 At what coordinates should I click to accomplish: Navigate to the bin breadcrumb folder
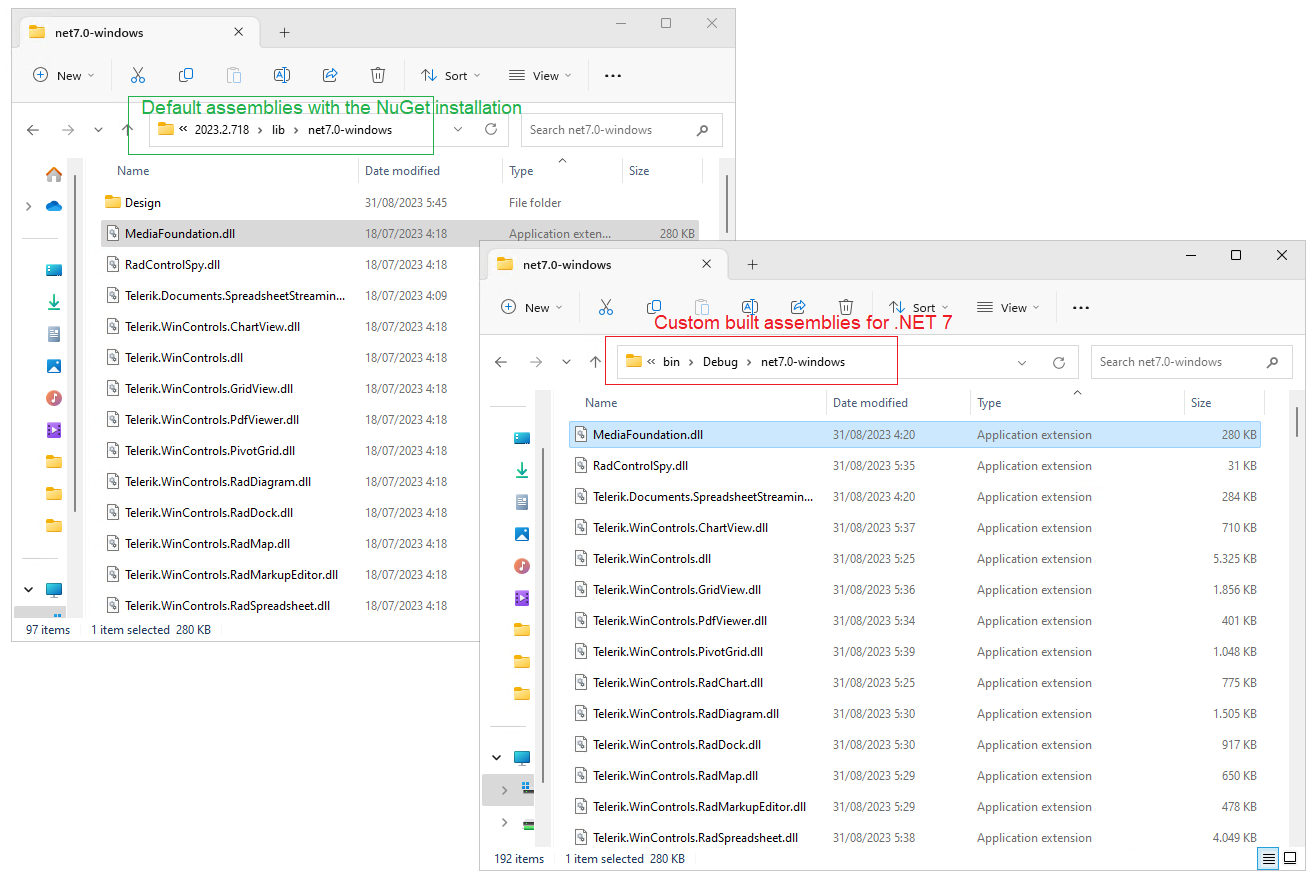671,362
